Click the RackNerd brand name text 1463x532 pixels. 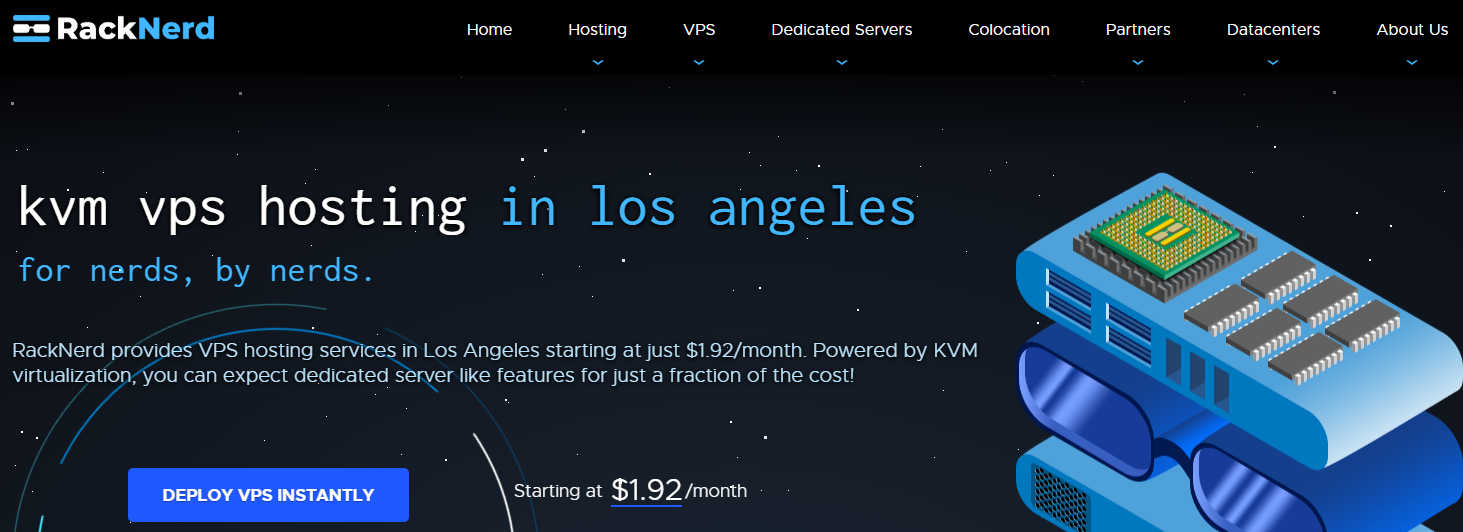coord(136,29)
